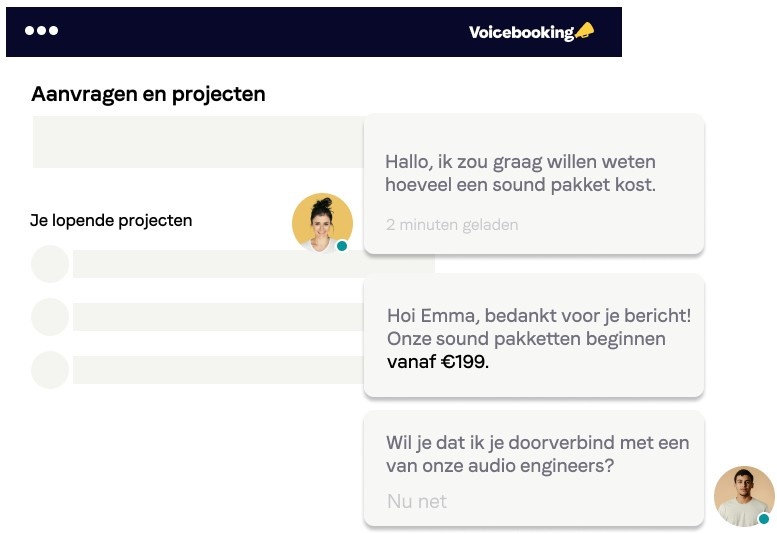Click the "Aanvragen en projecten" heading

[x=148, y=94]
